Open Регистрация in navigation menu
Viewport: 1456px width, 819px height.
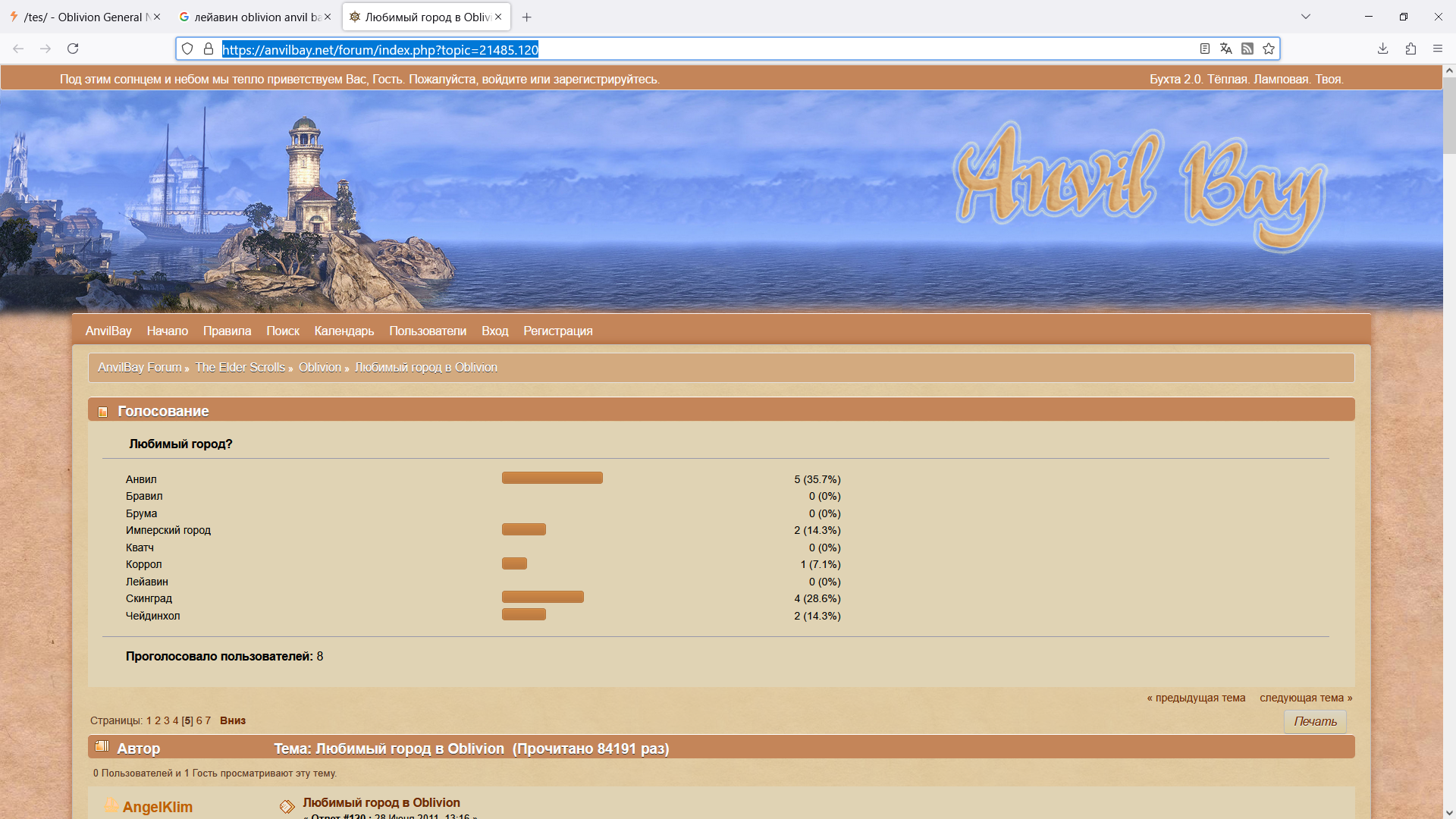pos(557,331)
